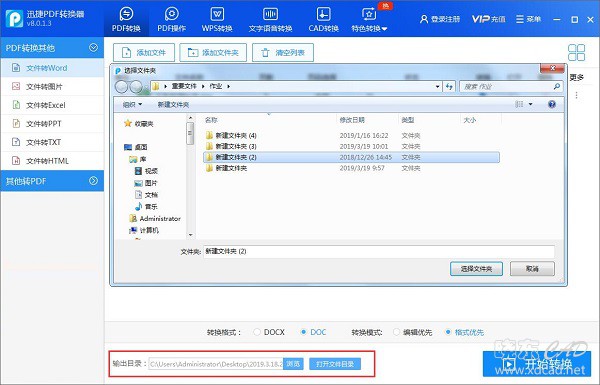The width and height of the screenshot is (600, 385).
Task: Select 编辑优先 conversion mode
Action: 412,332
